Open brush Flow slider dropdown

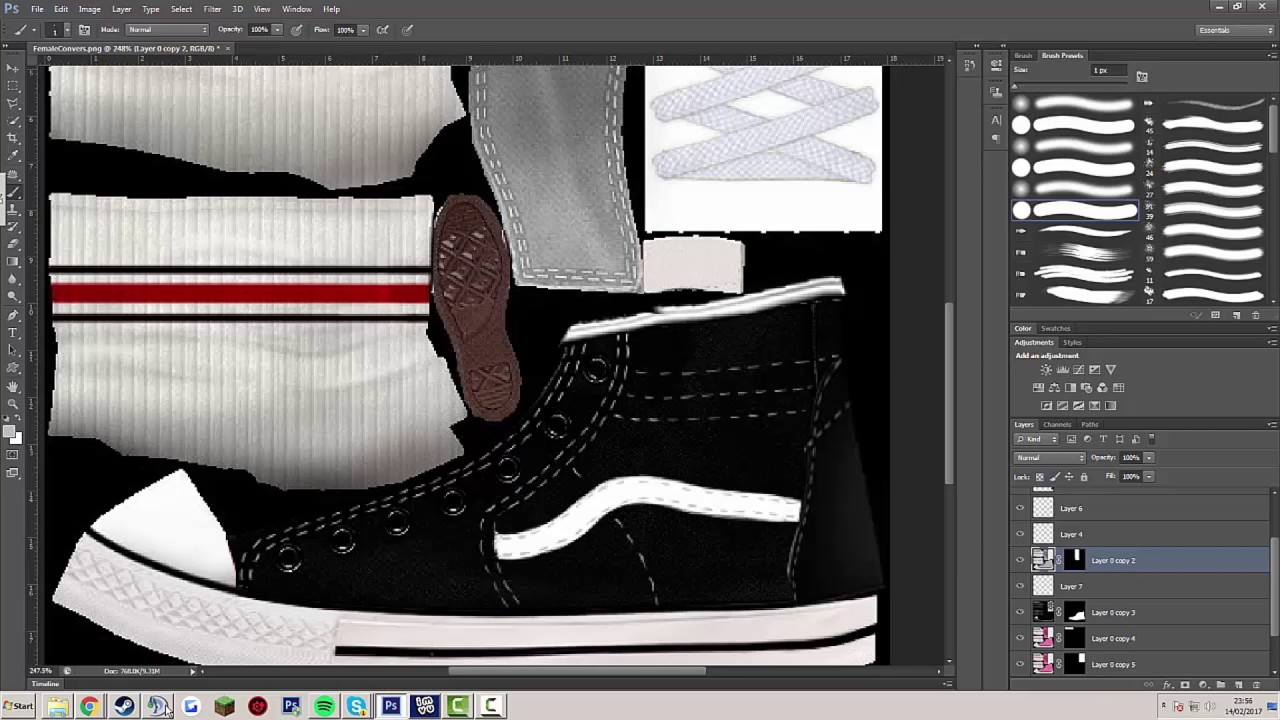coord(363,30)
